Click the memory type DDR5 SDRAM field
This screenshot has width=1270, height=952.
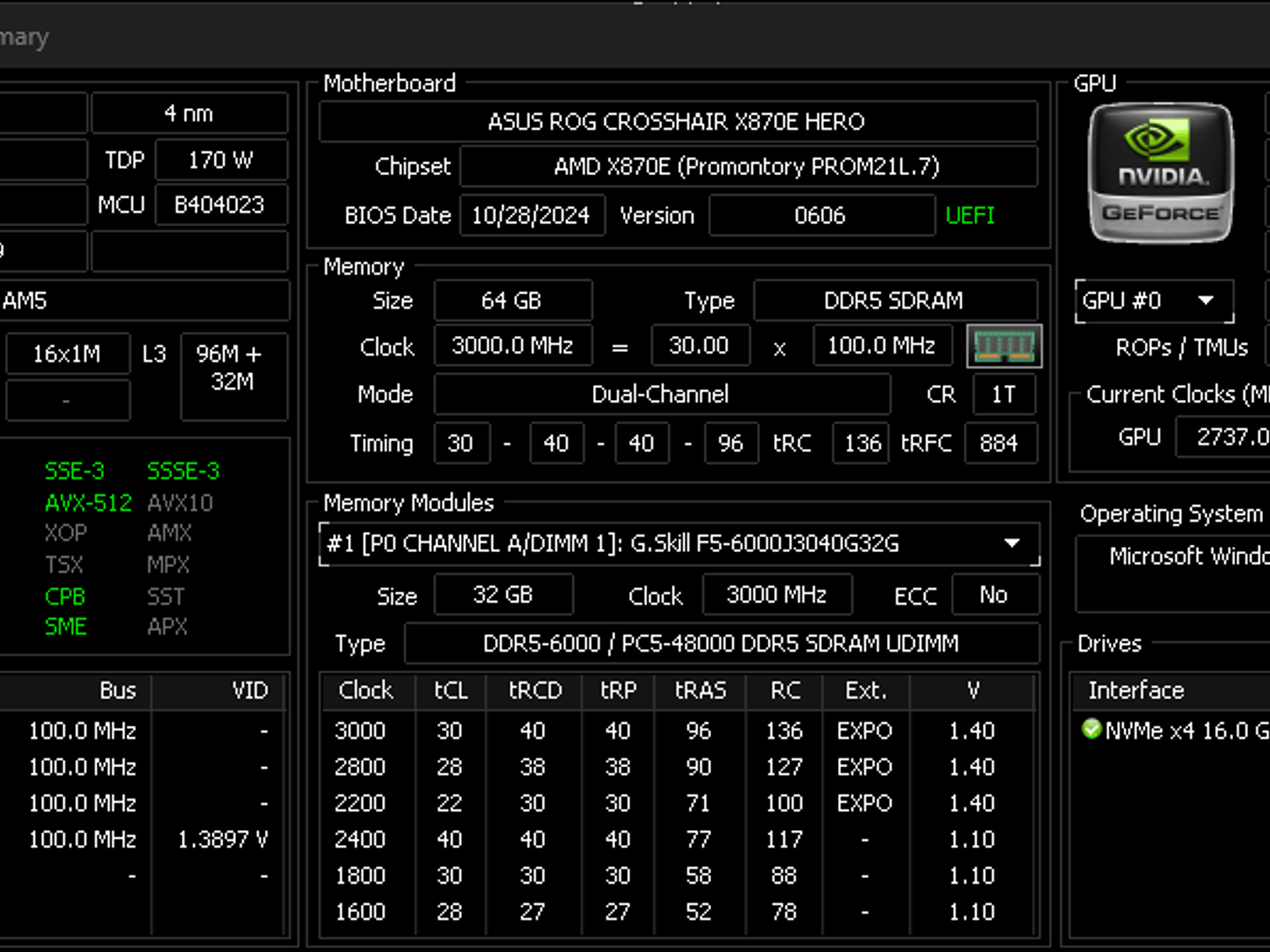(895, 301)
